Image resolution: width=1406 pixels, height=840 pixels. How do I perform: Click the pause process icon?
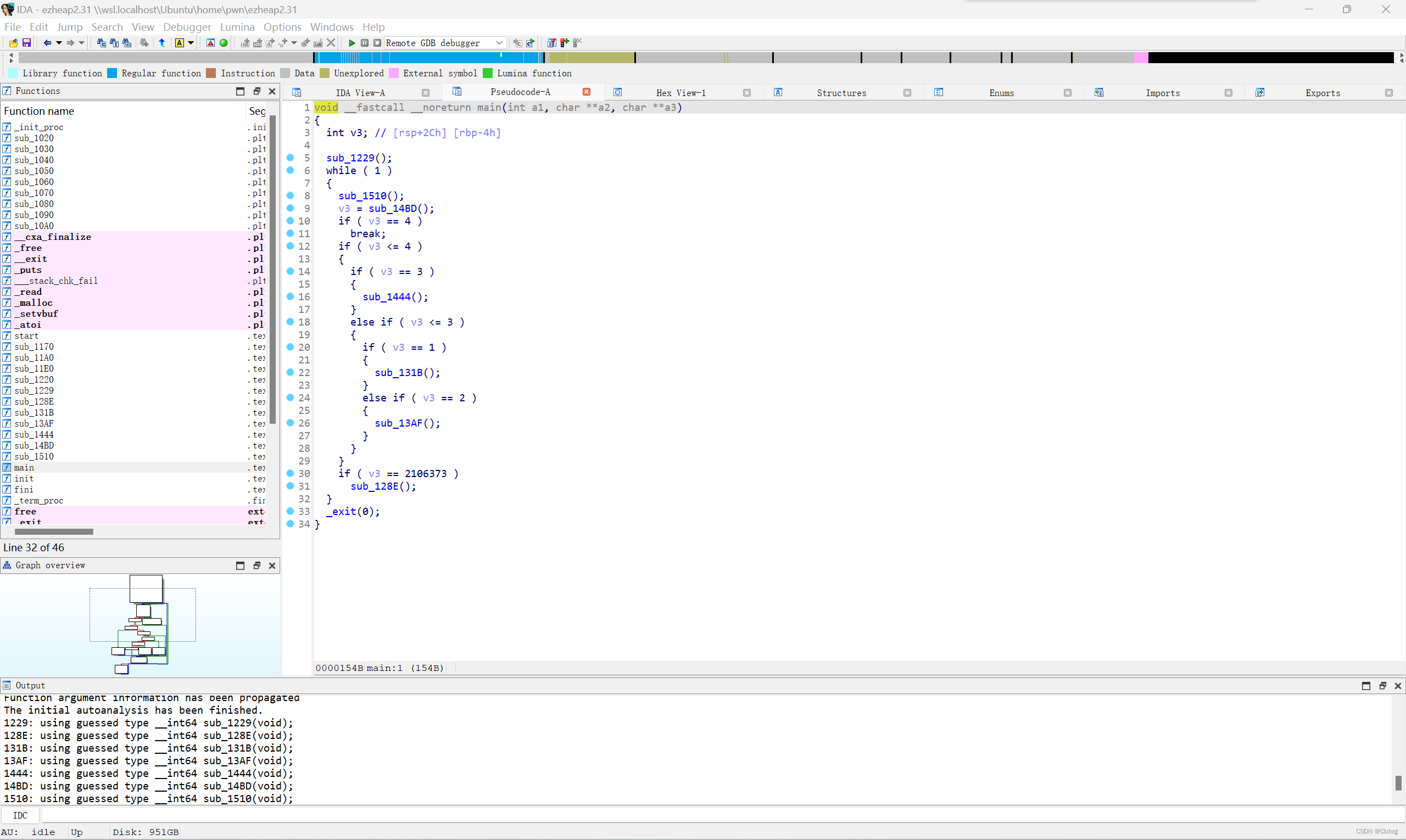coord(365,43)
